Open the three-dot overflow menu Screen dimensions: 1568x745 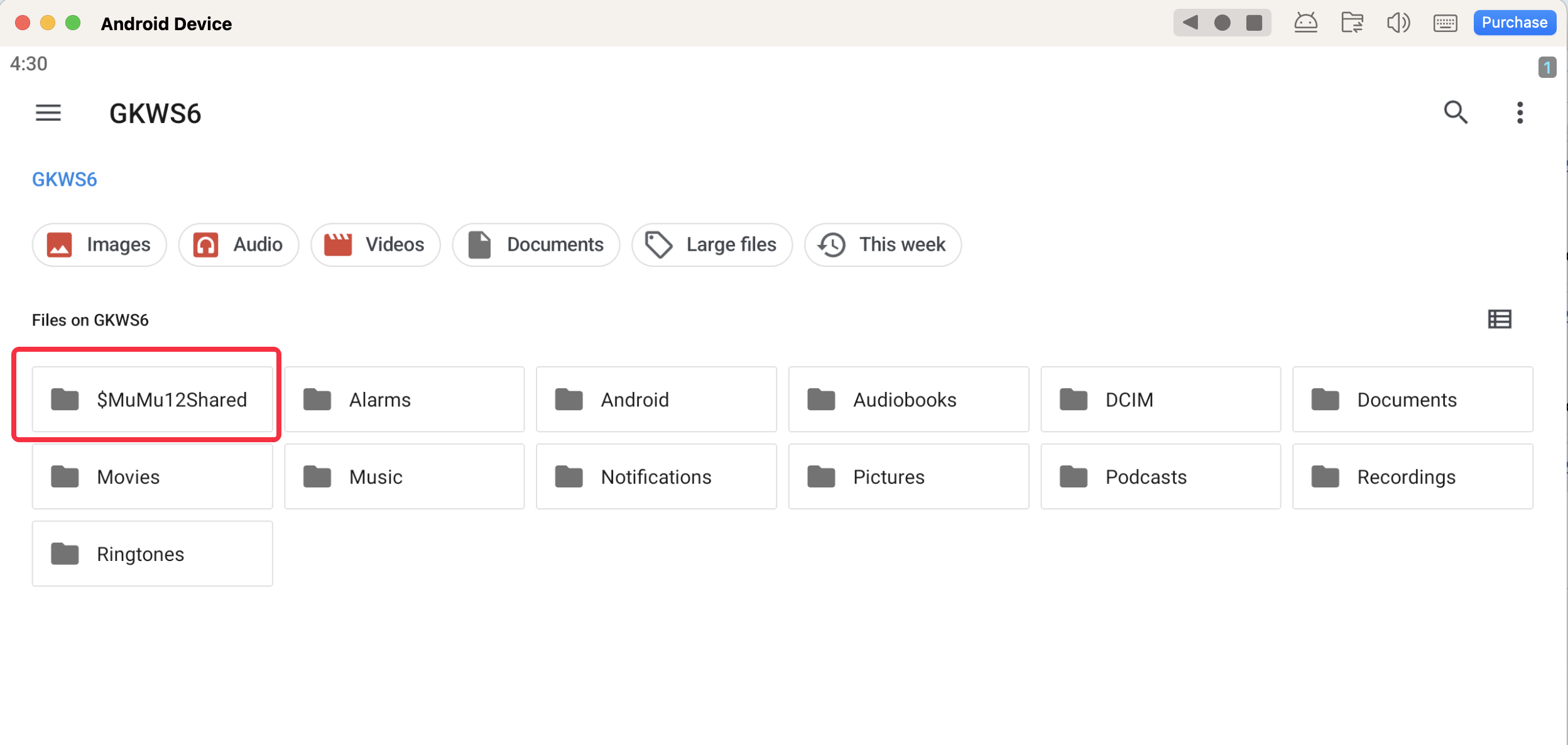tap(1520, 113)
